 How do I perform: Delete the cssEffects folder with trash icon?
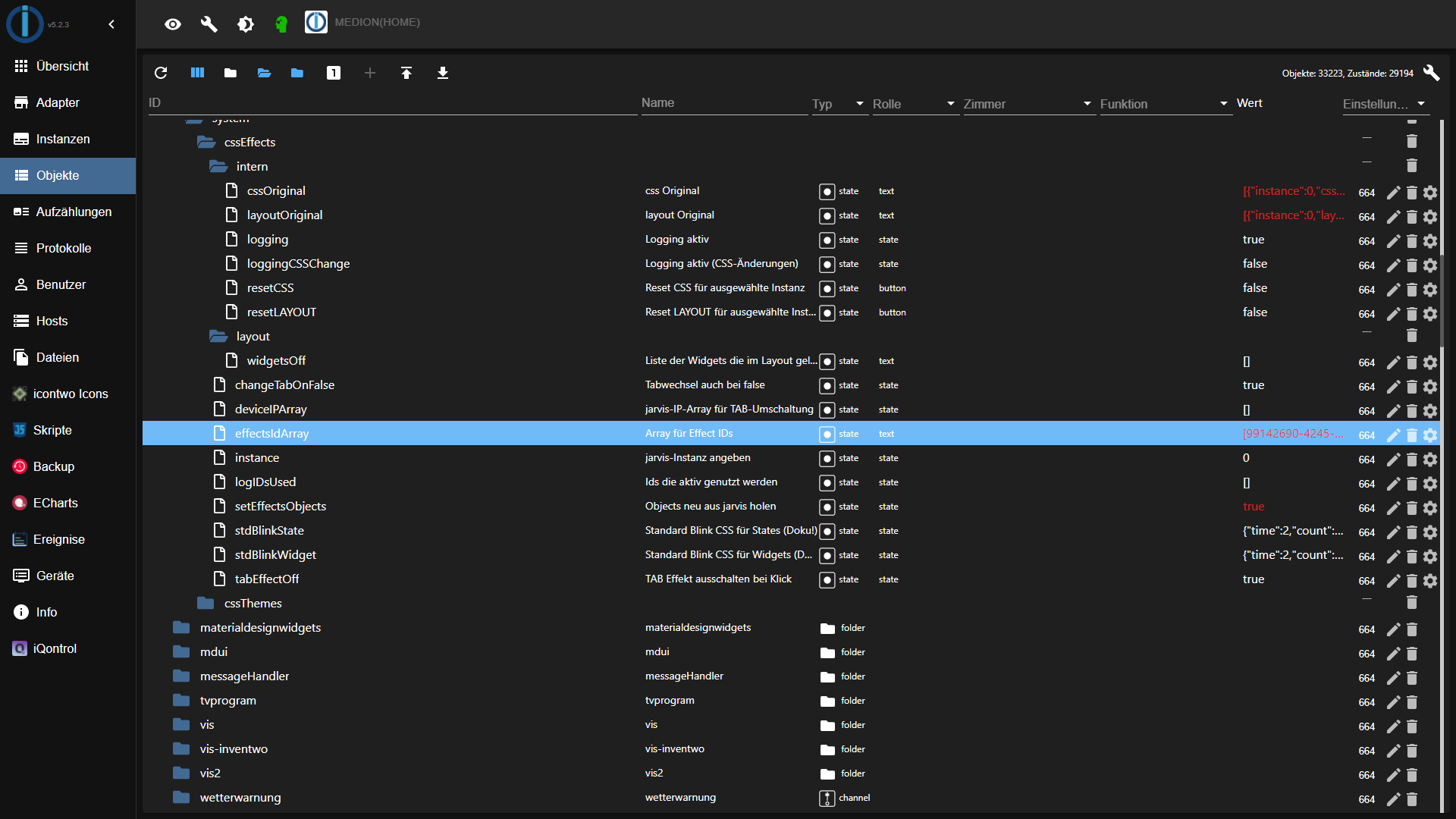pos(1412,141)
